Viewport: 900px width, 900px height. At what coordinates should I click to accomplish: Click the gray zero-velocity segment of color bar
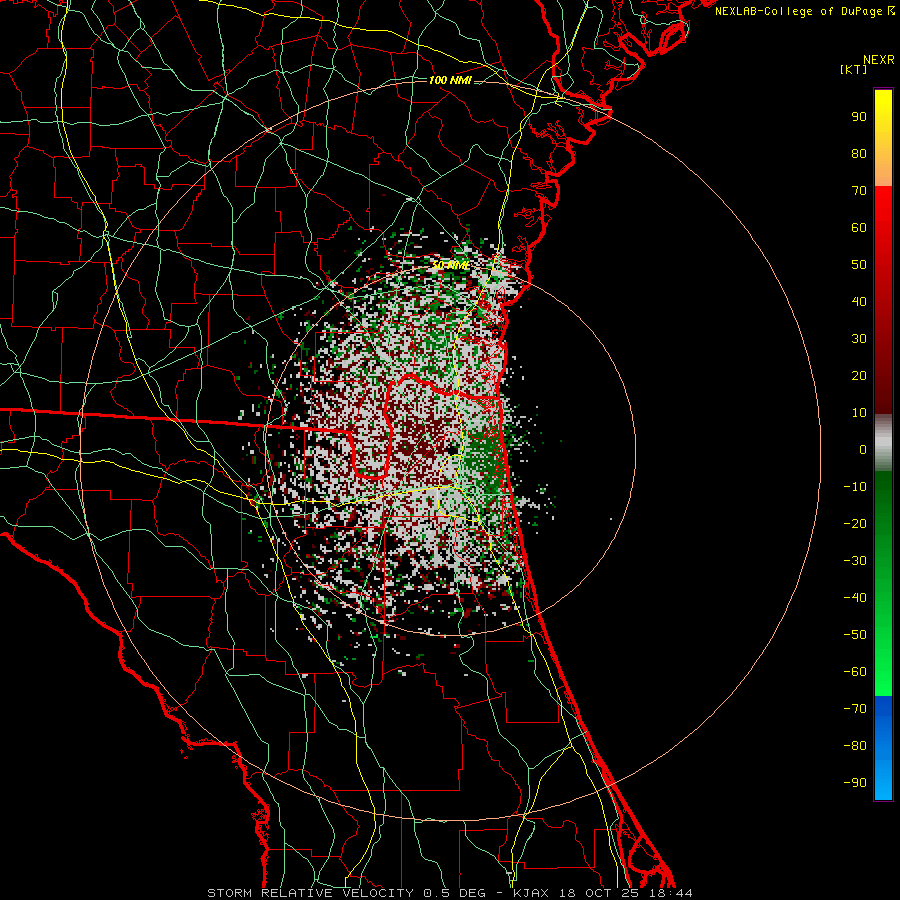point(883,443)
